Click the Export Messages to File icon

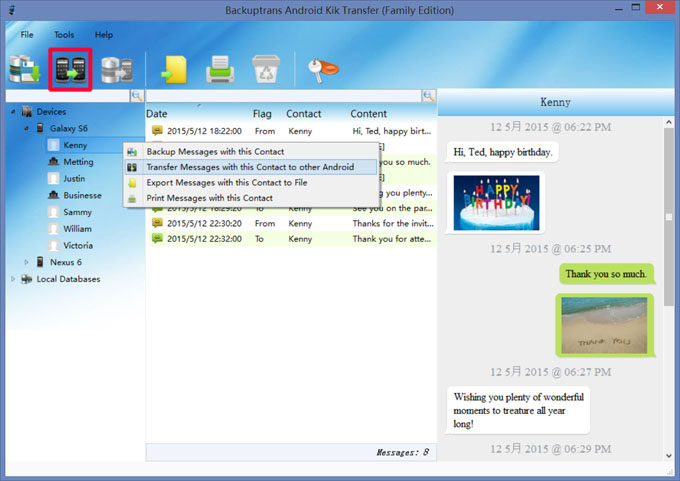(x=174, y=69)
